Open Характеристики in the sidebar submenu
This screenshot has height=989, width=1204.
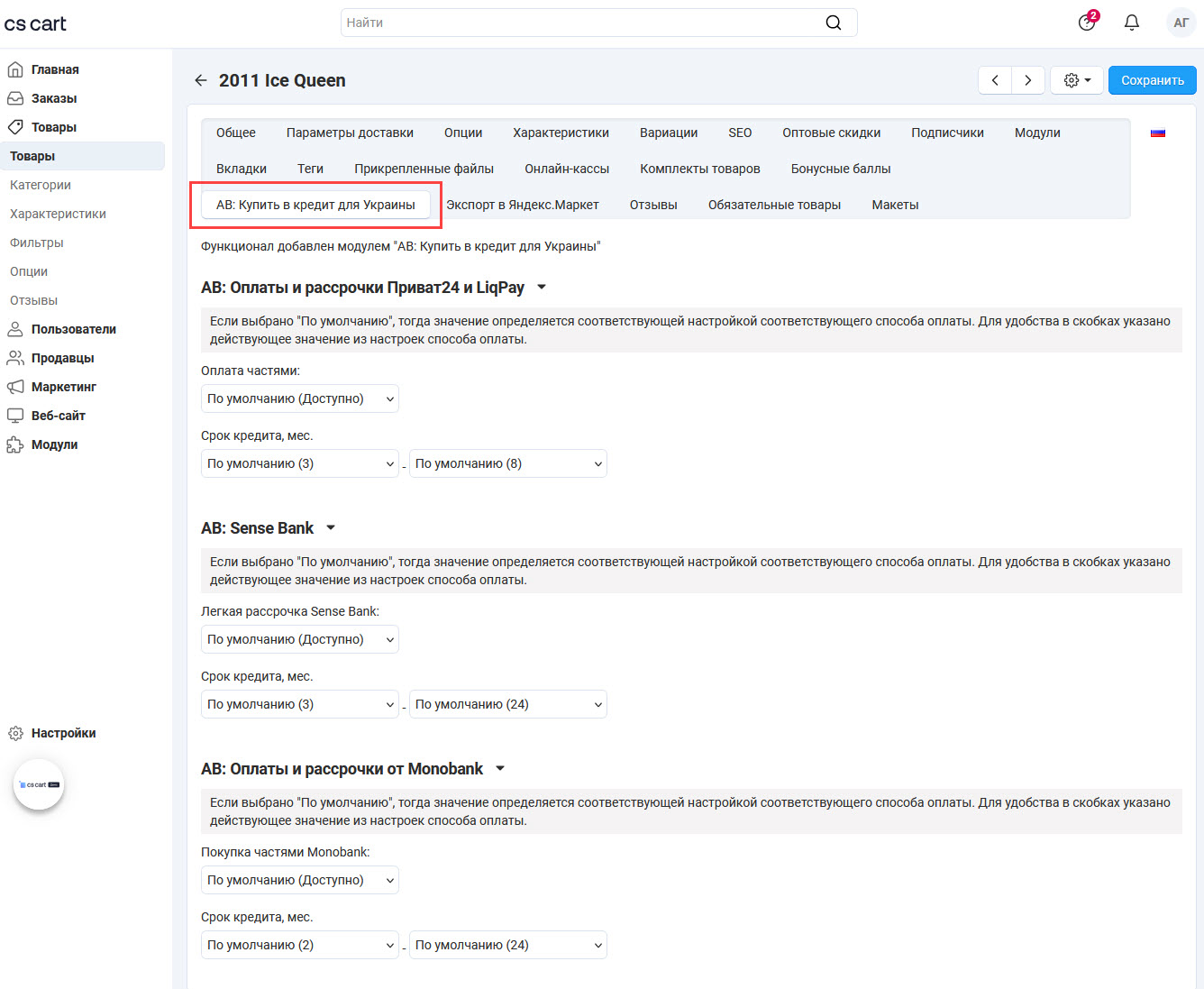[58, 214]
